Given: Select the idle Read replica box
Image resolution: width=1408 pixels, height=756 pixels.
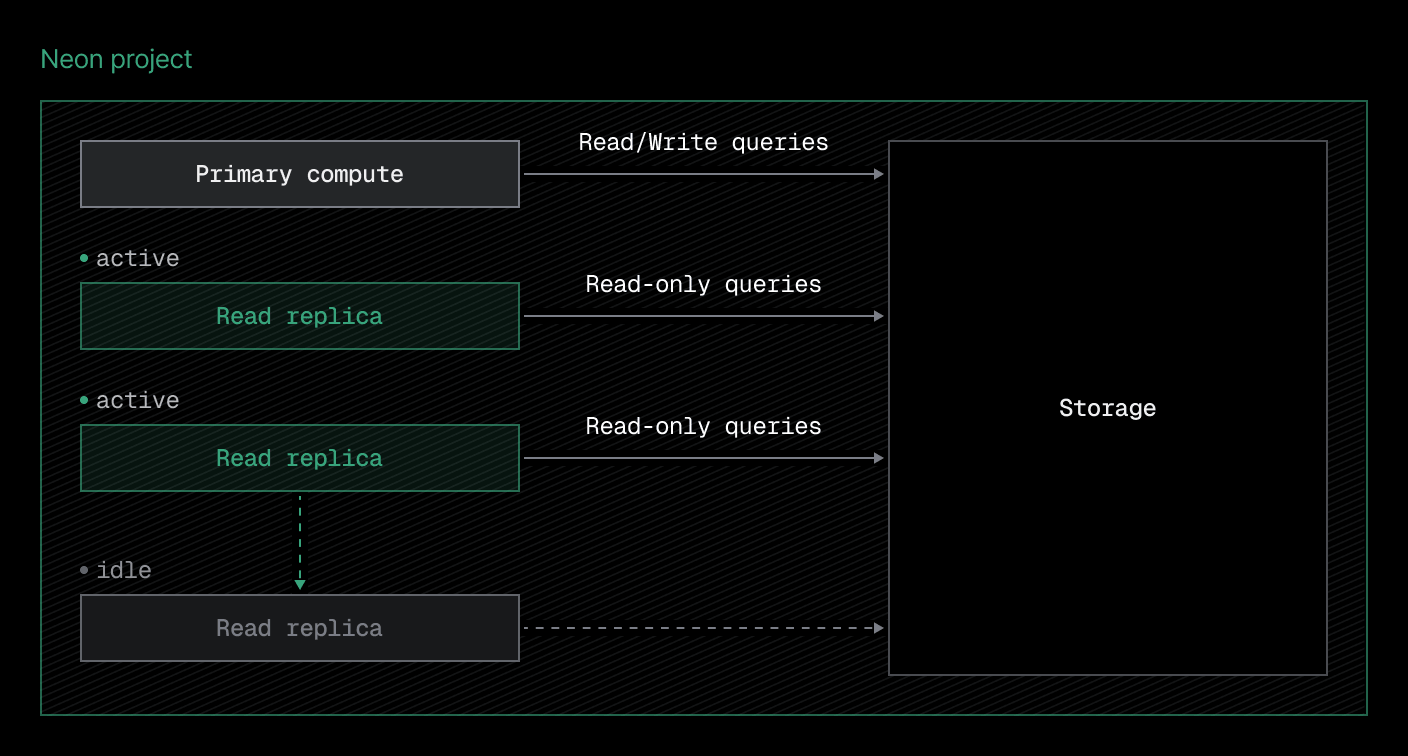Looking at the screenshot, I should pyautogui.click(x=300, y=628).
